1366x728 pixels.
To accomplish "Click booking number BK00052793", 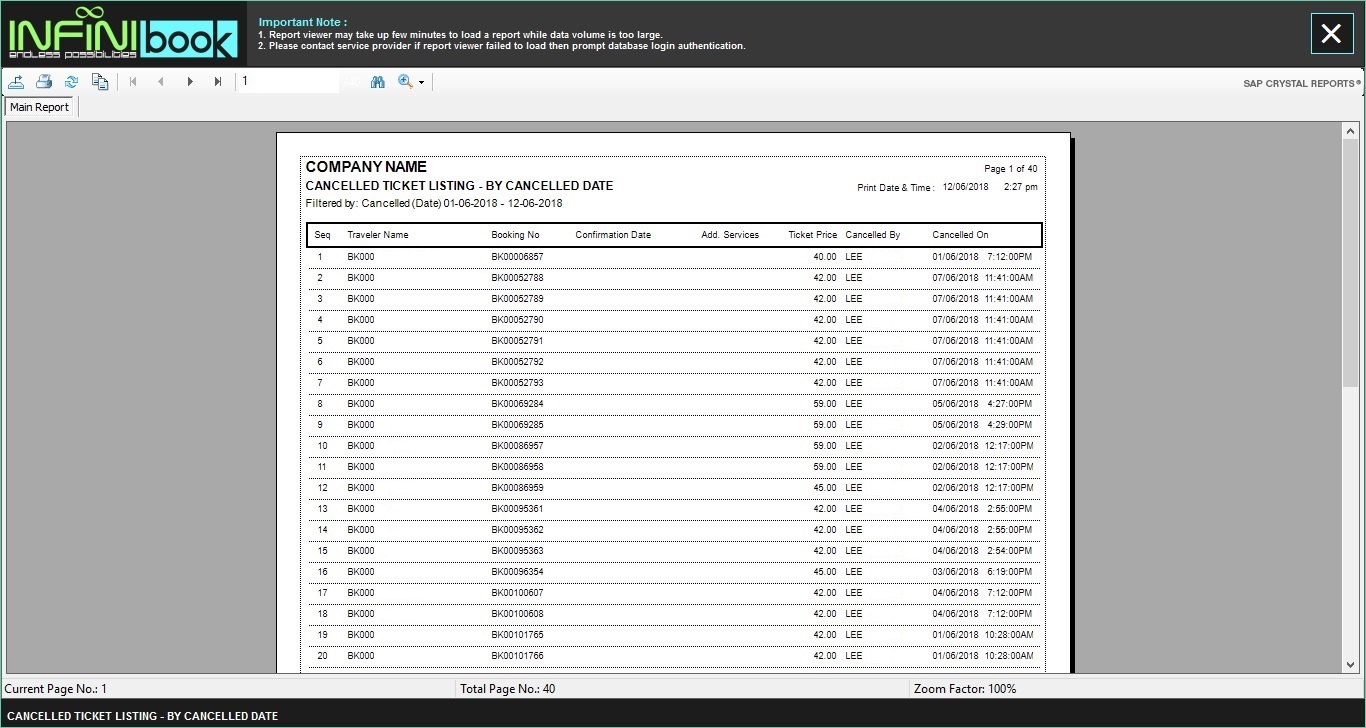I will tap(517, 383).
